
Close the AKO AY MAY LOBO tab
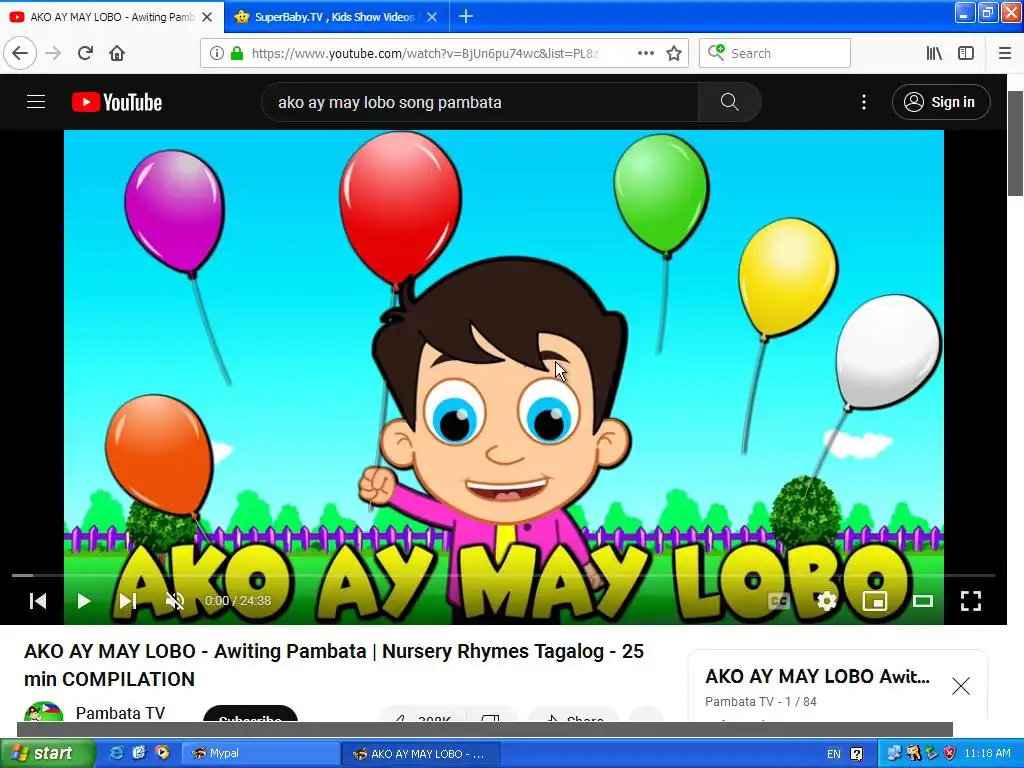(x=207, y=17)
